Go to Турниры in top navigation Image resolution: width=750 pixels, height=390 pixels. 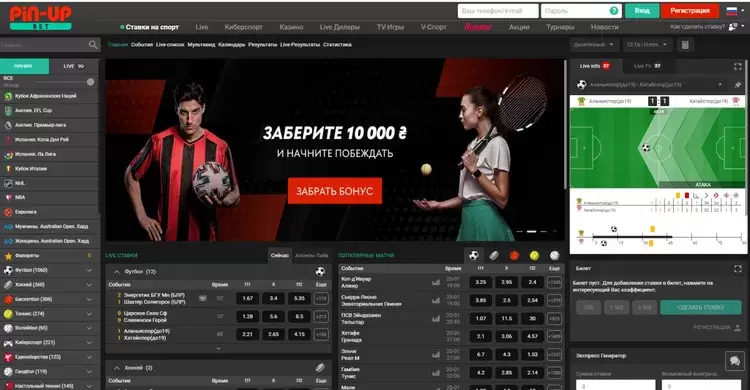(560, 27)
